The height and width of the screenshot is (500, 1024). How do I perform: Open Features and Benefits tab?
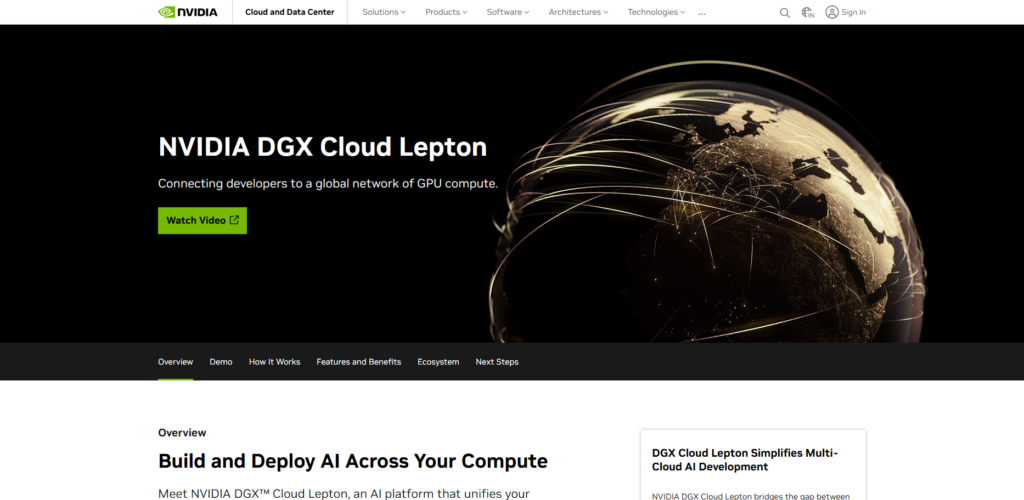point(359,362)
